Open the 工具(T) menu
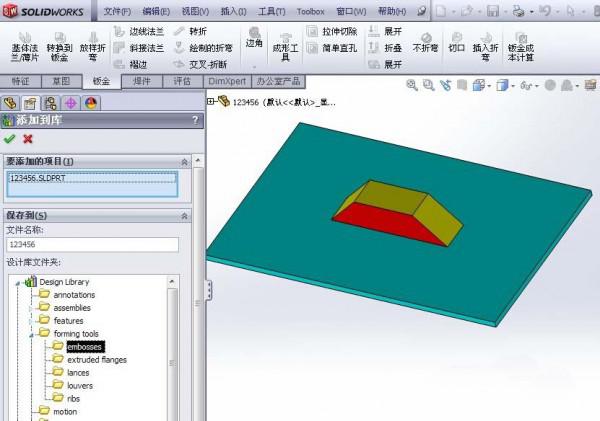This screenshot has width=600, height=421. click(272, 11)
